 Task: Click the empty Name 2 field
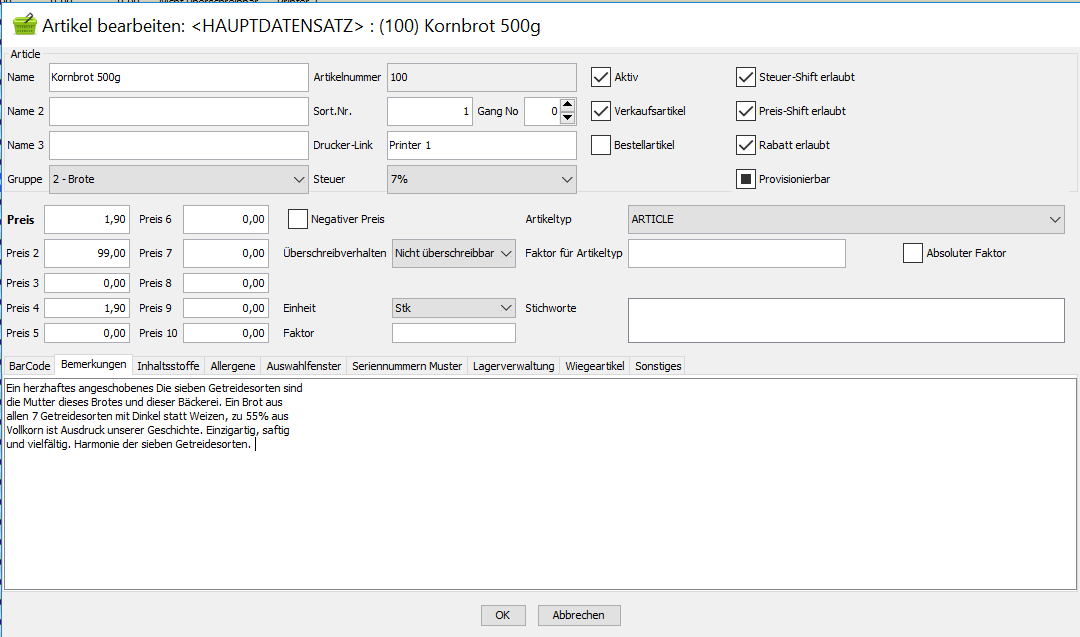(x=178, y=111)
